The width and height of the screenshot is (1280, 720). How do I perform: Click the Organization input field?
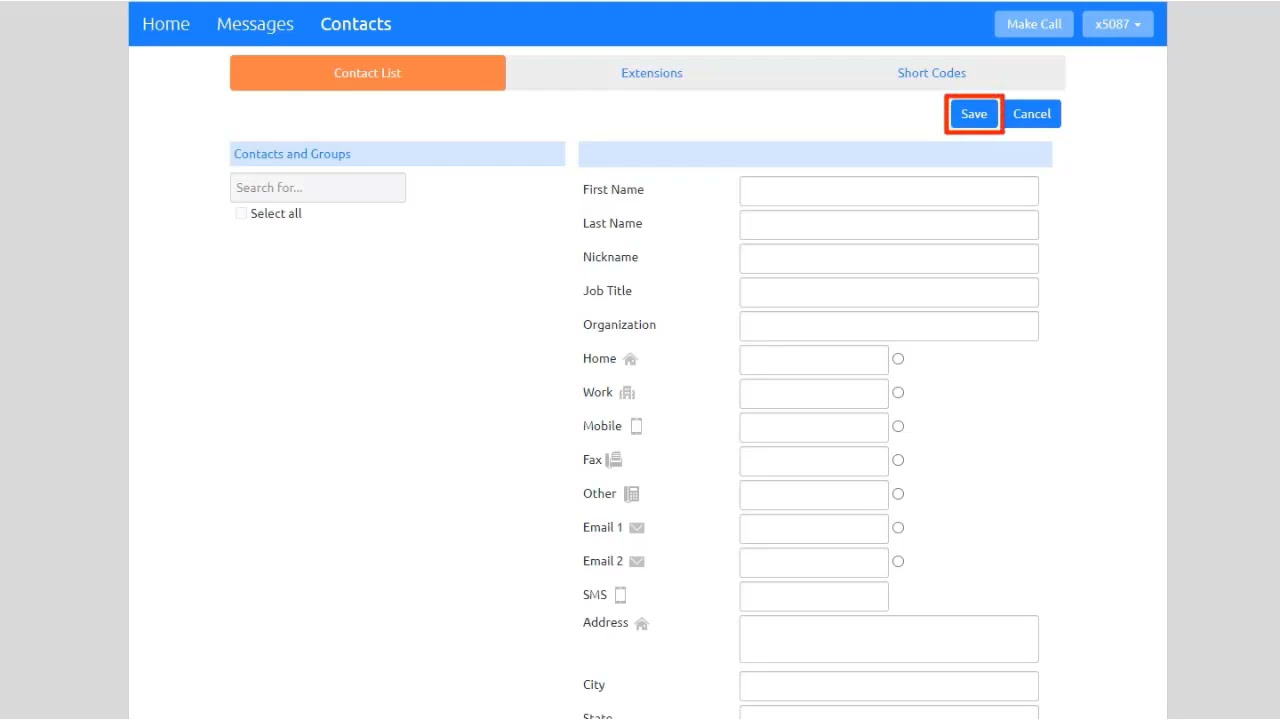point(889,326)
